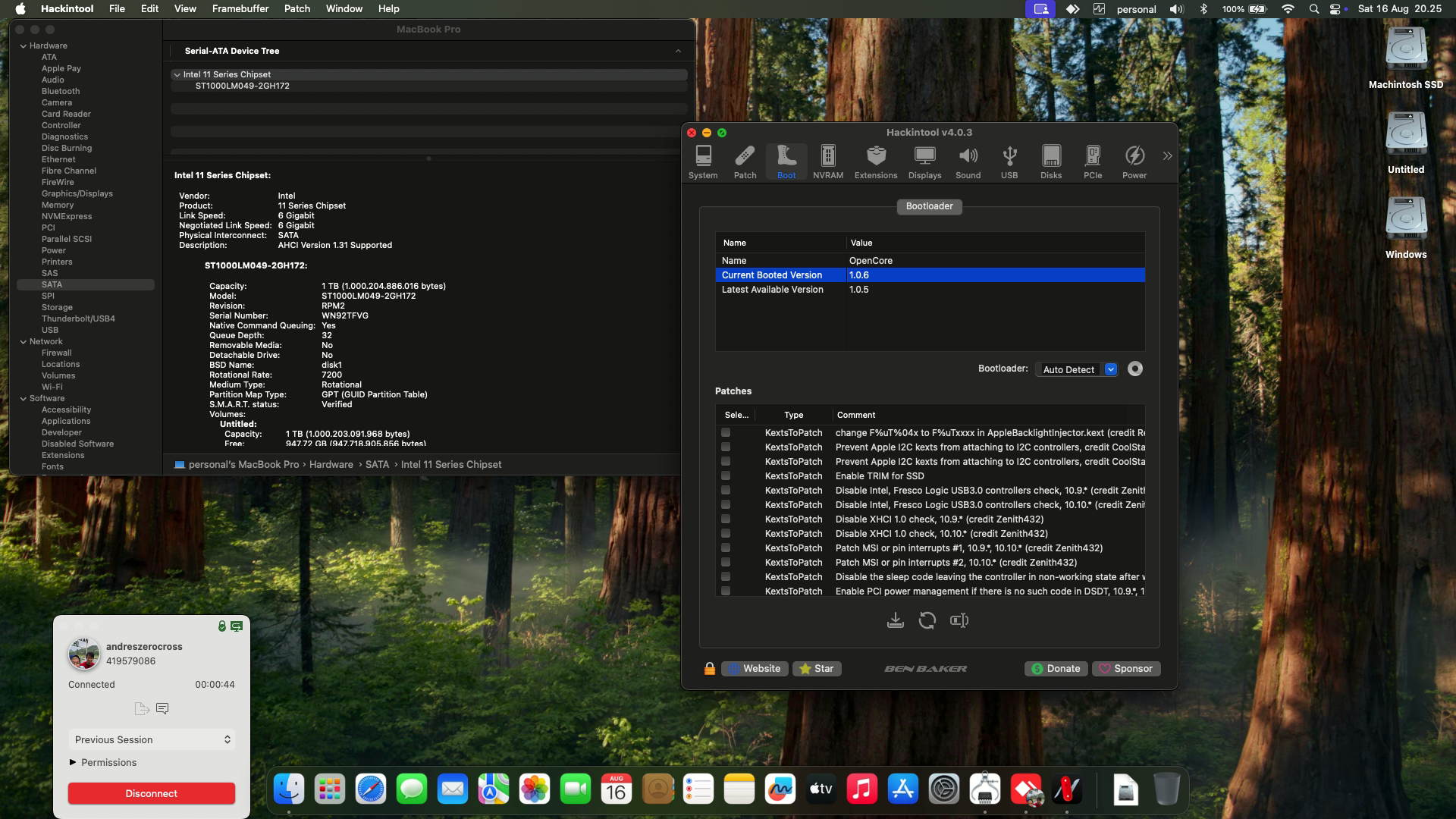Click the round button beside Bootloader dropdown
The image size is (1456, 819).
(x=1134, y=369)
